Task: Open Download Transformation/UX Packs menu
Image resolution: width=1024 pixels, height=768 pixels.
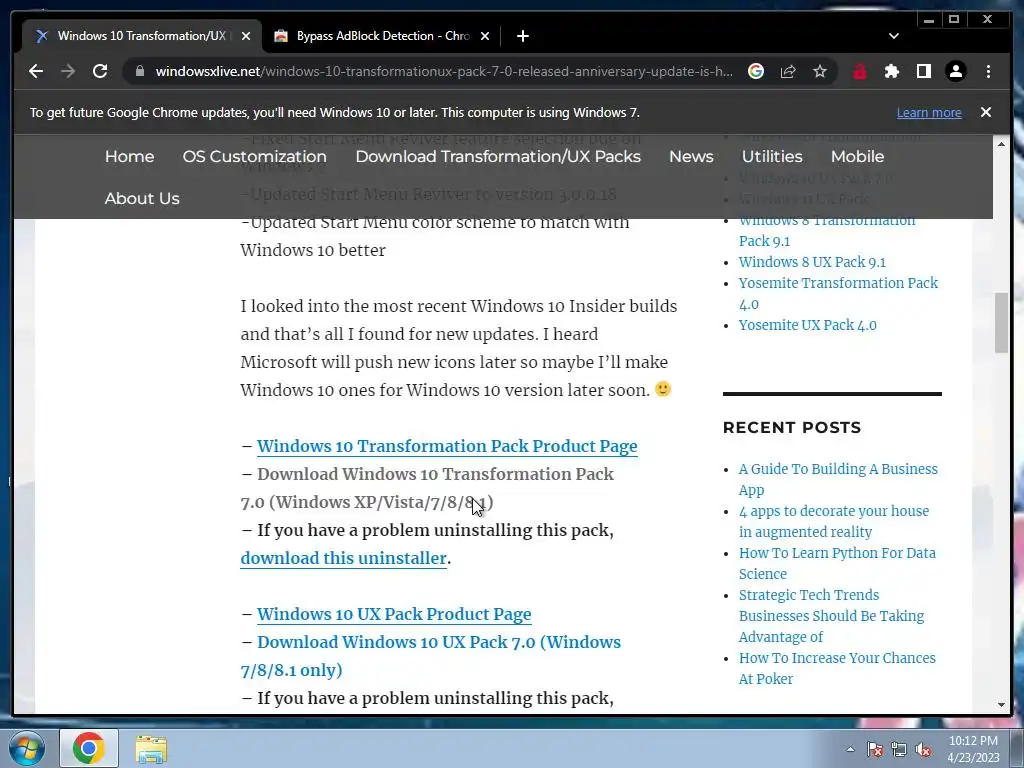Action: (498, 157)
